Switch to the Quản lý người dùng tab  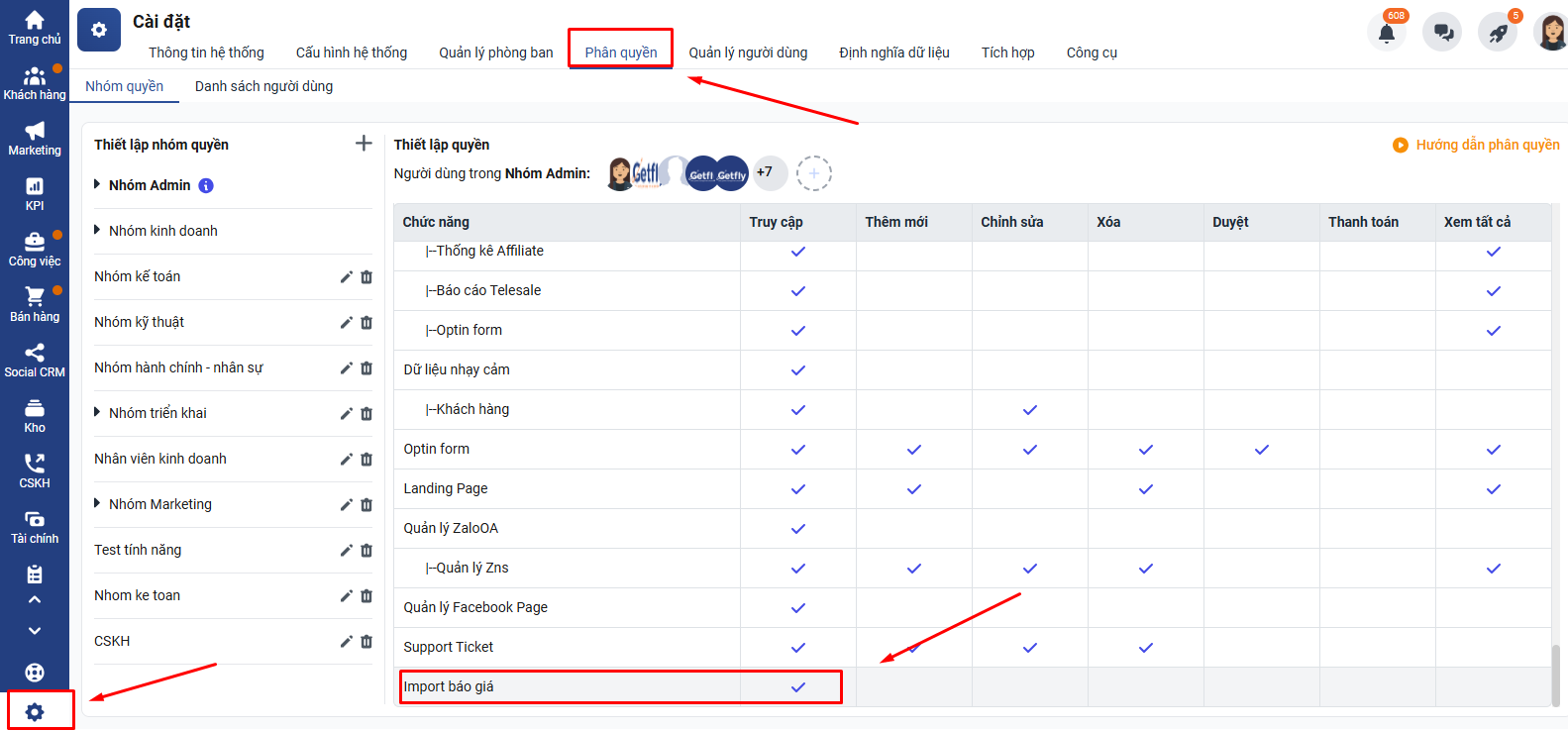click(x=748, y=52)
